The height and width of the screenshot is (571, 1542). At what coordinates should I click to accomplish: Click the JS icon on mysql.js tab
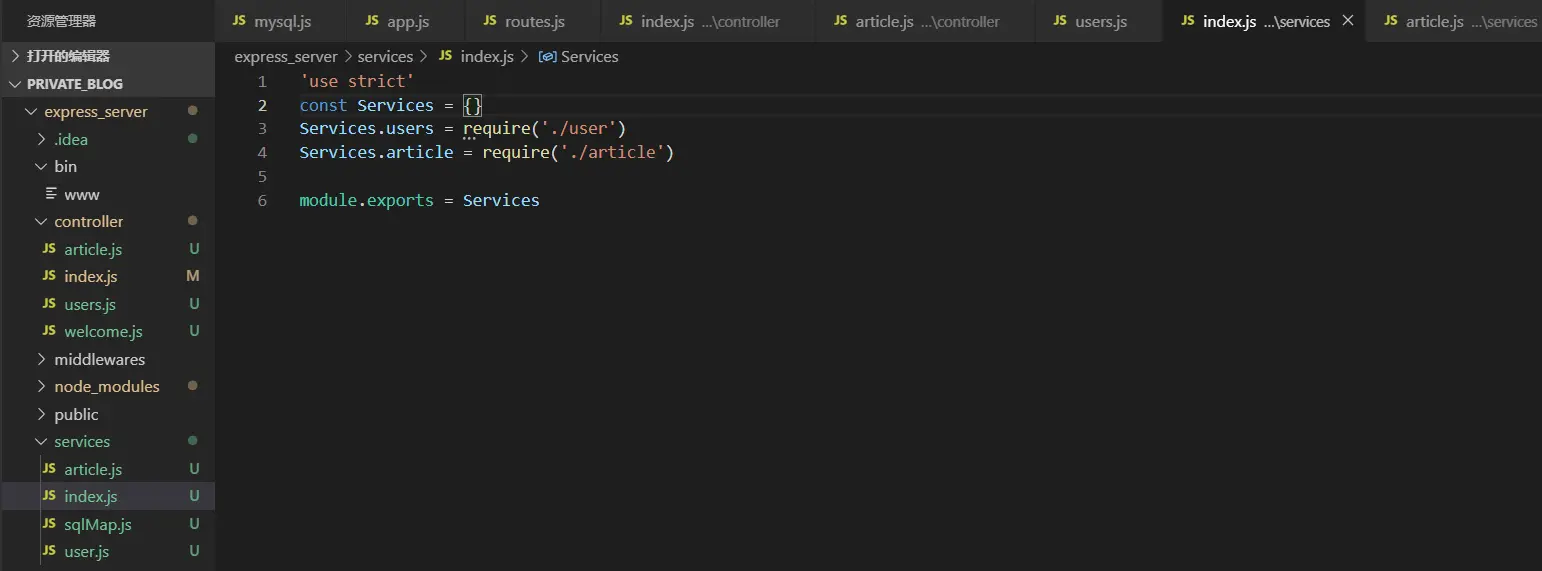tap(239, 21)
